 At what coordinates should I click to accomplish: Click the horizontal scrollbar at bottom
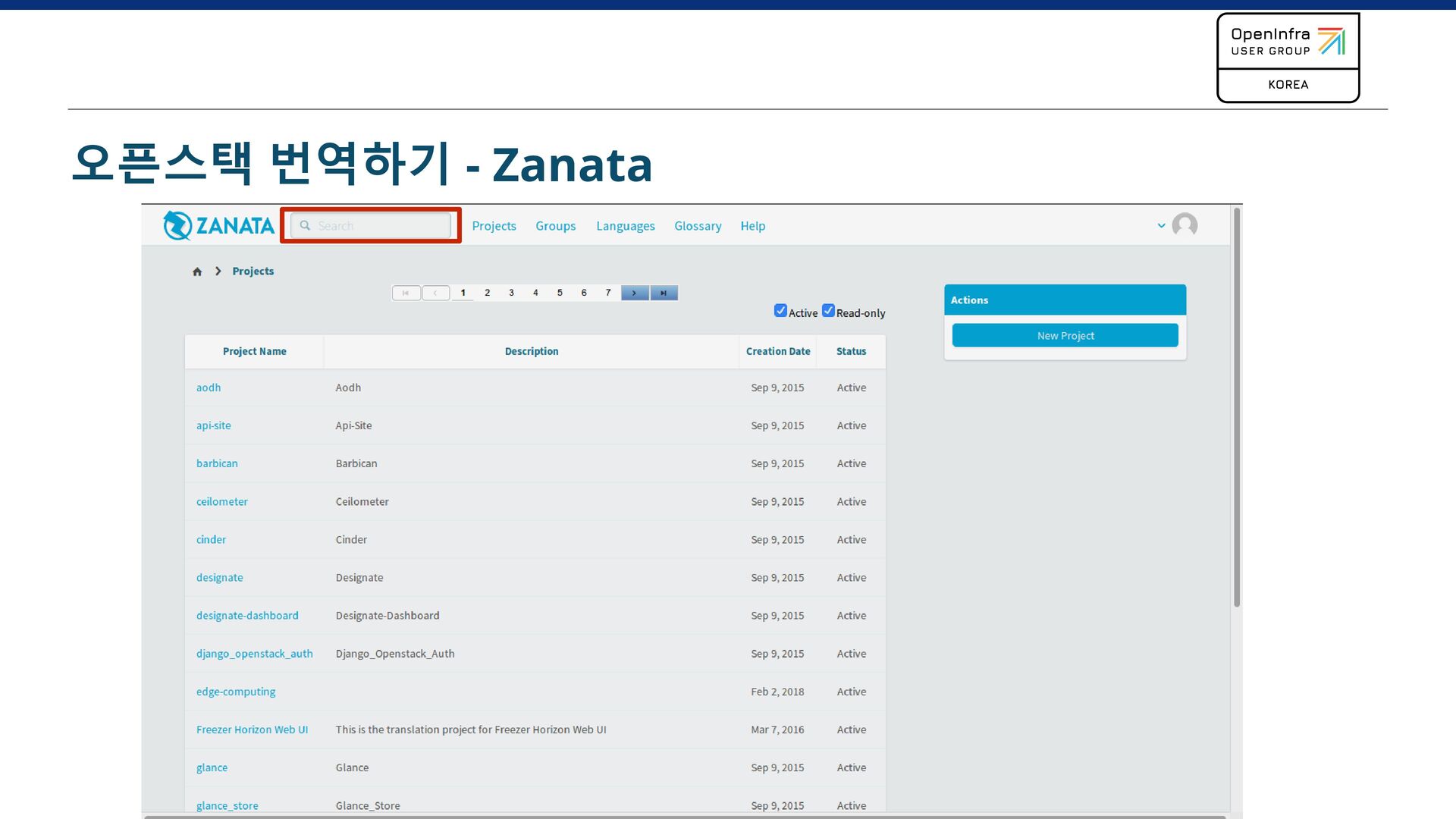pyautogui.click(x=685, y=817)
